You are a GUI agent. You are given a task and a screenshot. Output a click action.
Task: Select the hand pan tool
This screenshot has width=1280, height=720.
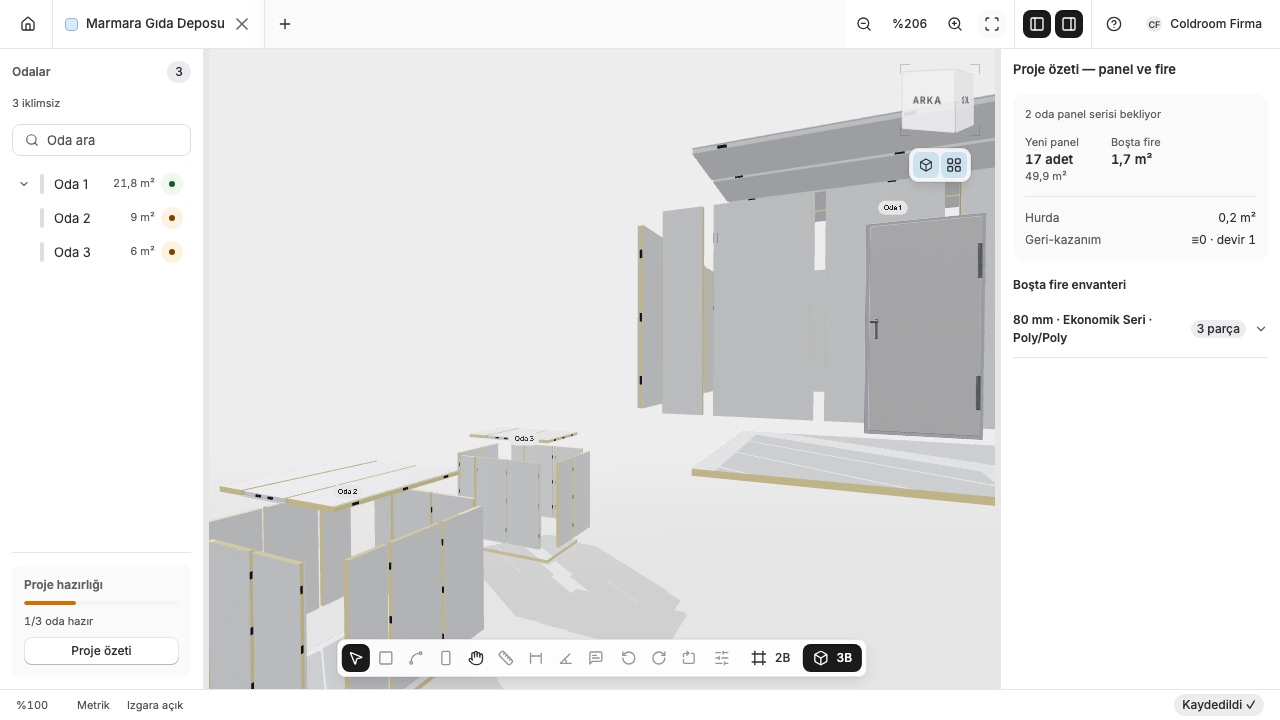coord(476,658)
